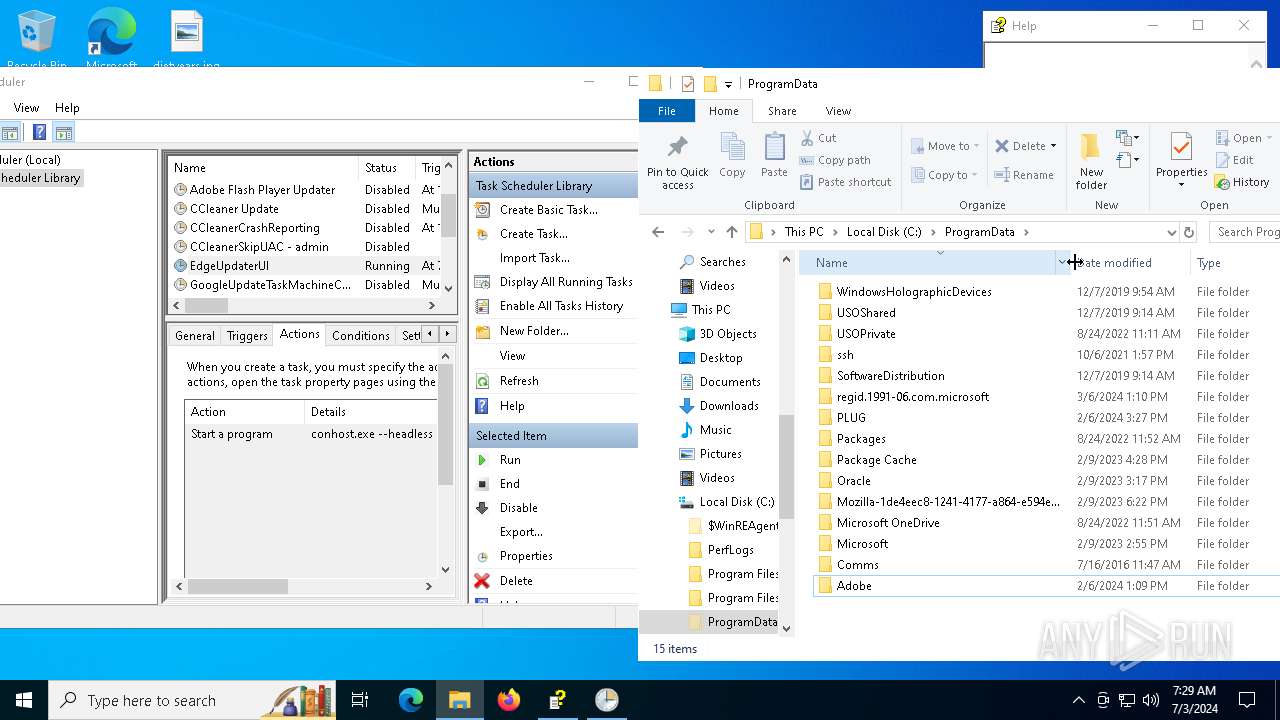This screenshot has width=1280, height=720.
Task: Open the Triggers tab
Action: point(247,336)
